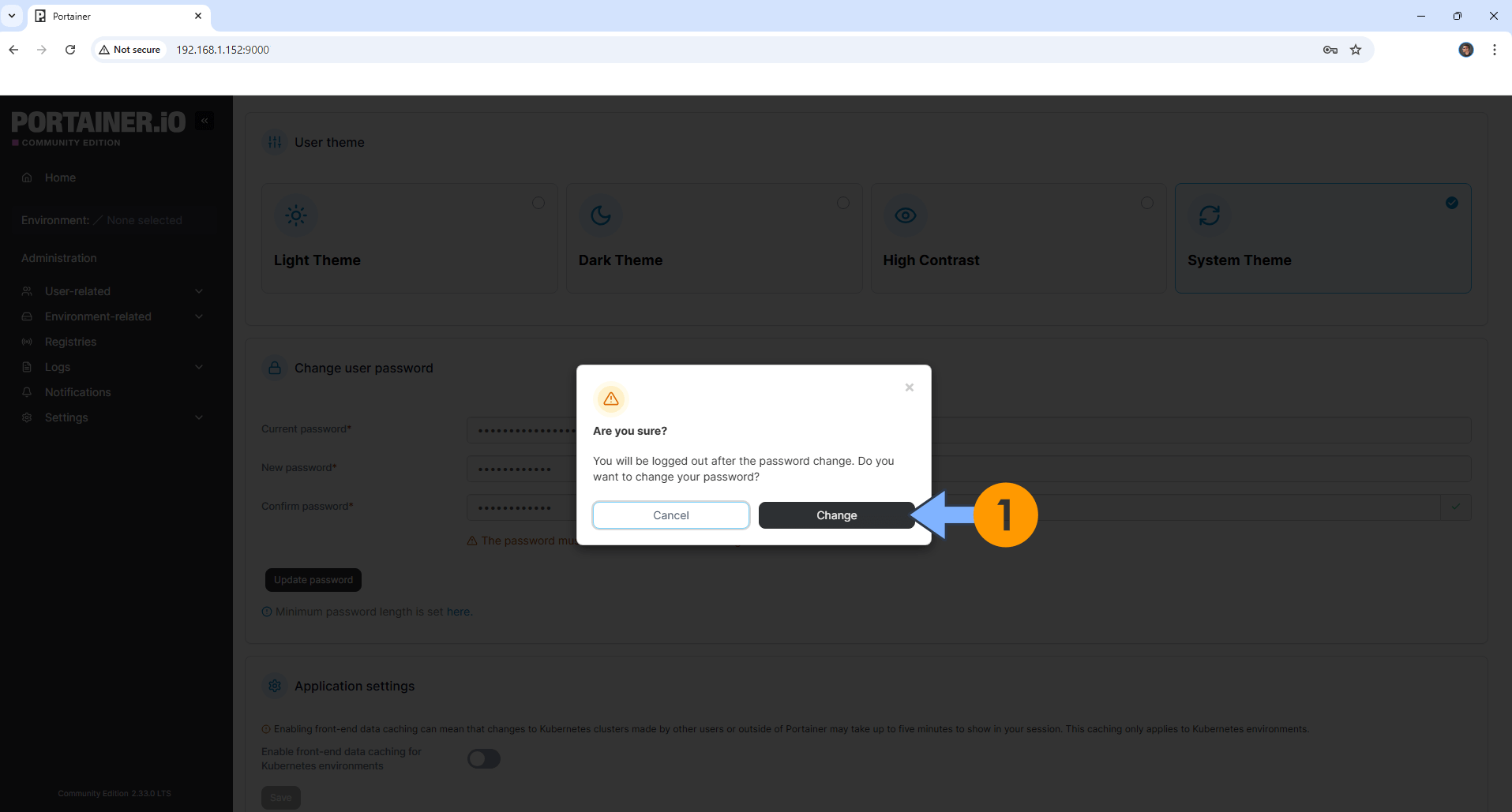
Task: Click the User theme sliders icon
Action: tap(274, 142)
